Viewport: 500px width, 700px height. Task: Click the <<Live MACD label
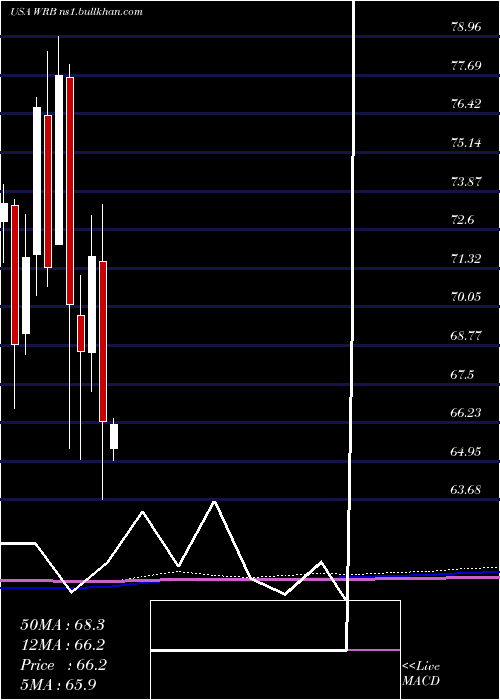421,674
